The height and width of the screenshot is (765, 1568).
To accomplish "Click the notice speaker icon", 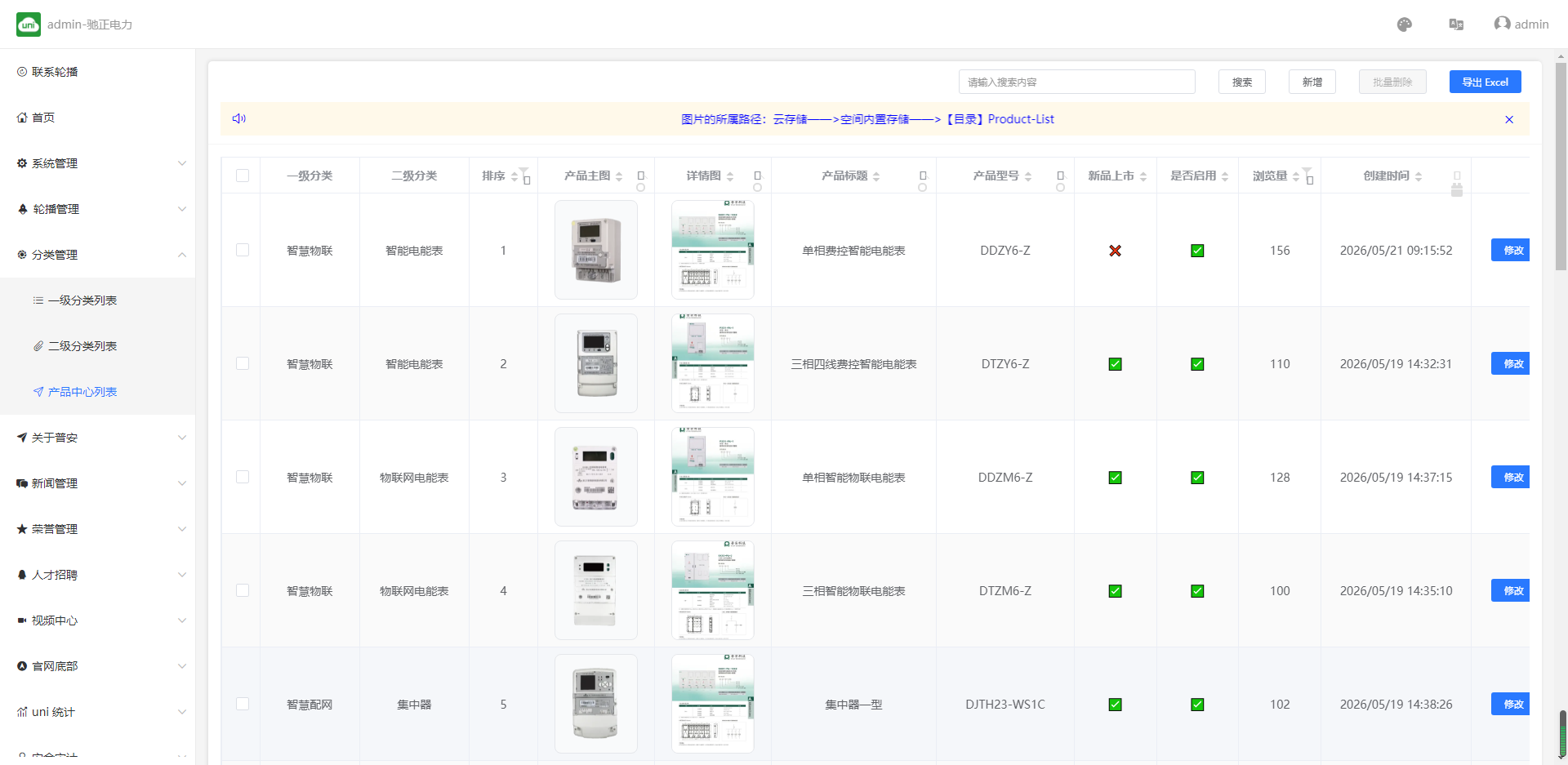I will click(x=238, y=118).
